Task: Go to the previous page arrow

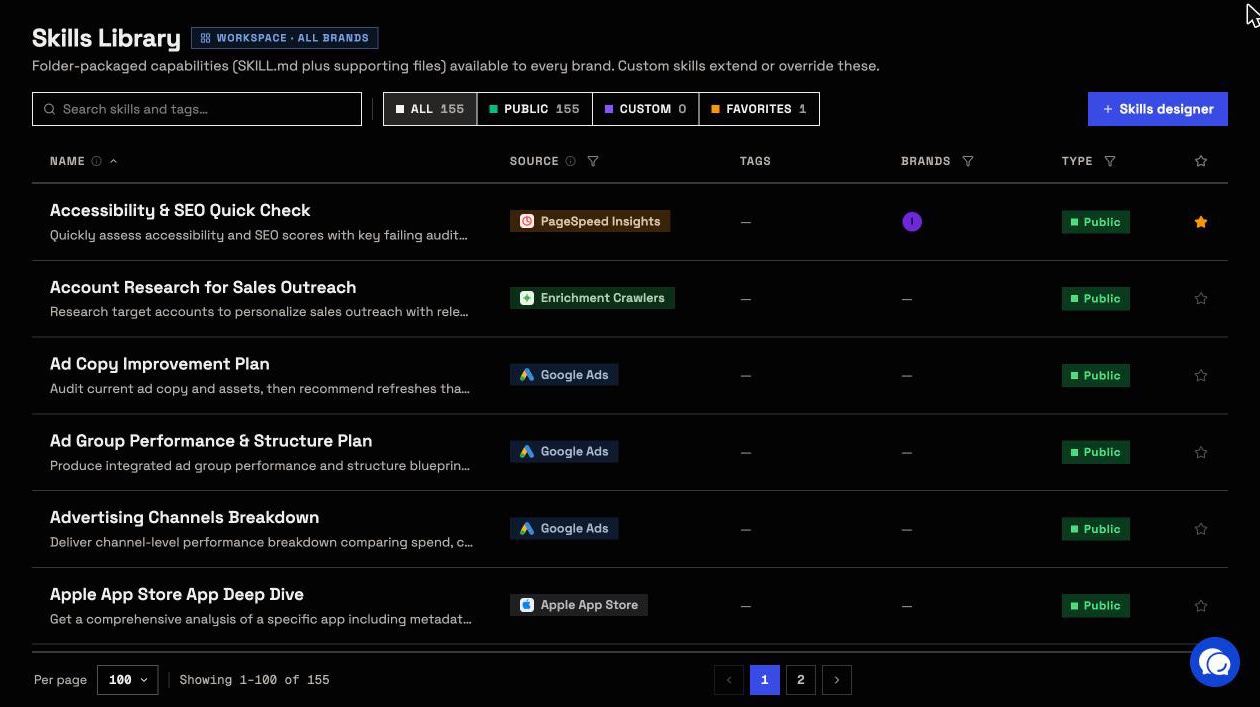Action: coord(729,680)
